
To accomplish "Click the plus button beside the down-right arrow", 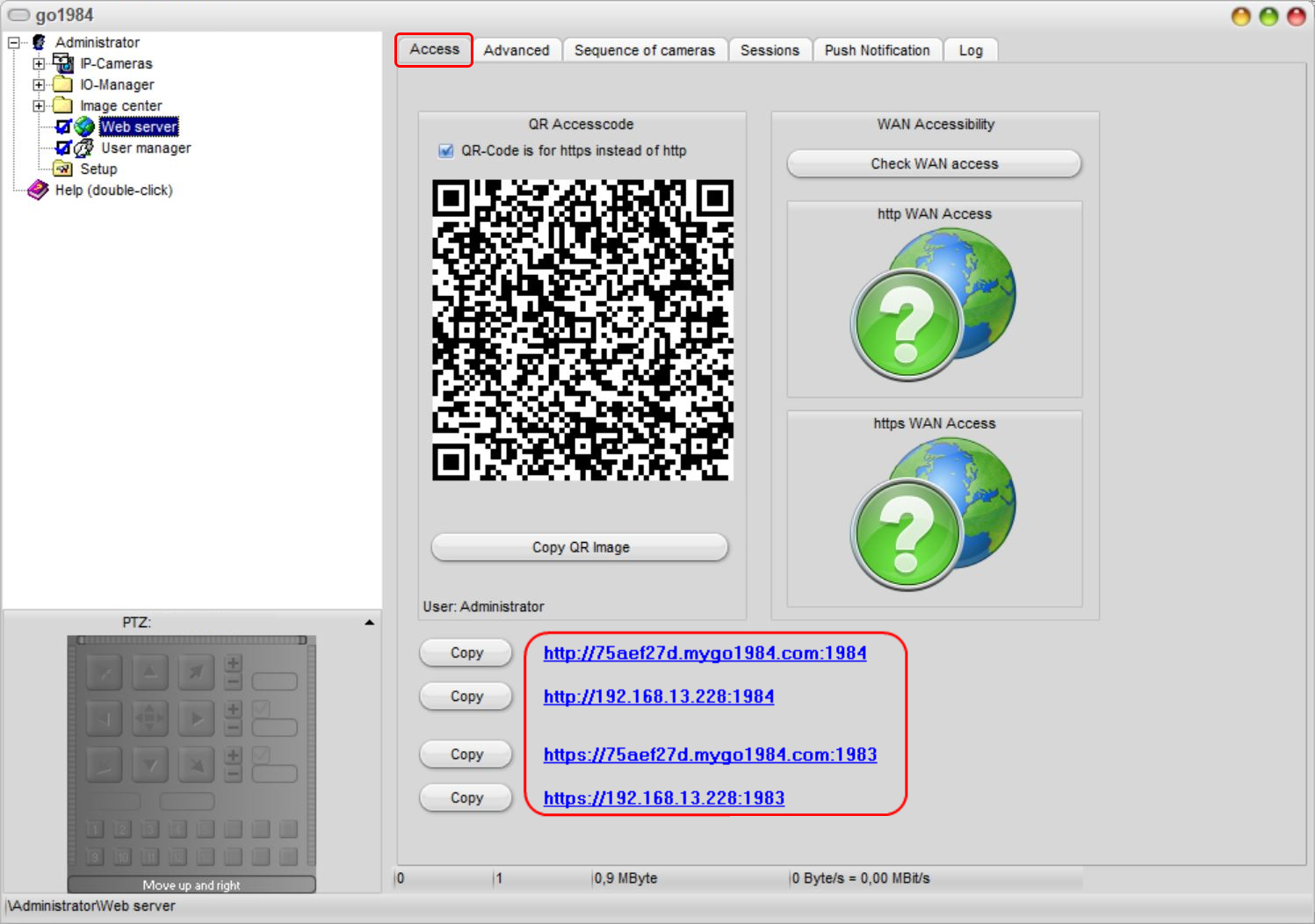I will tap(233, 755).
